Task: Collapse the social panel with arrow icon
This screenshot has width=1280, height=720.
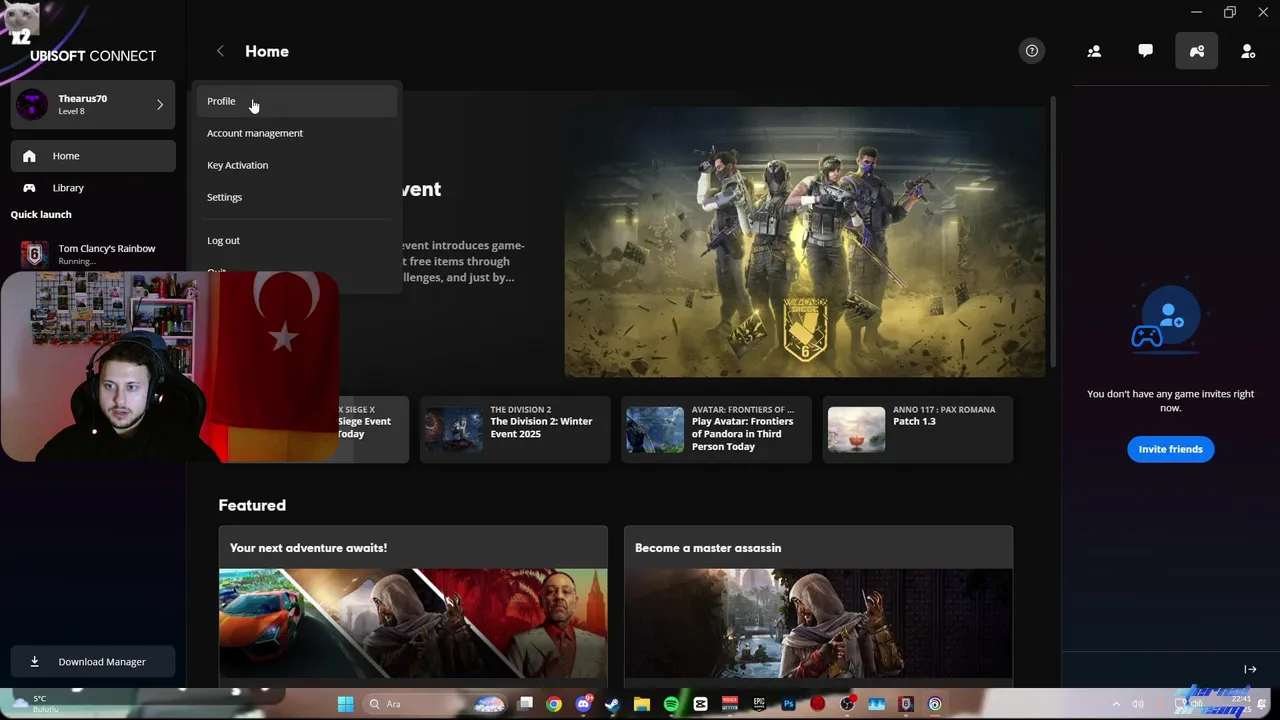Action: coord(1250,669)
